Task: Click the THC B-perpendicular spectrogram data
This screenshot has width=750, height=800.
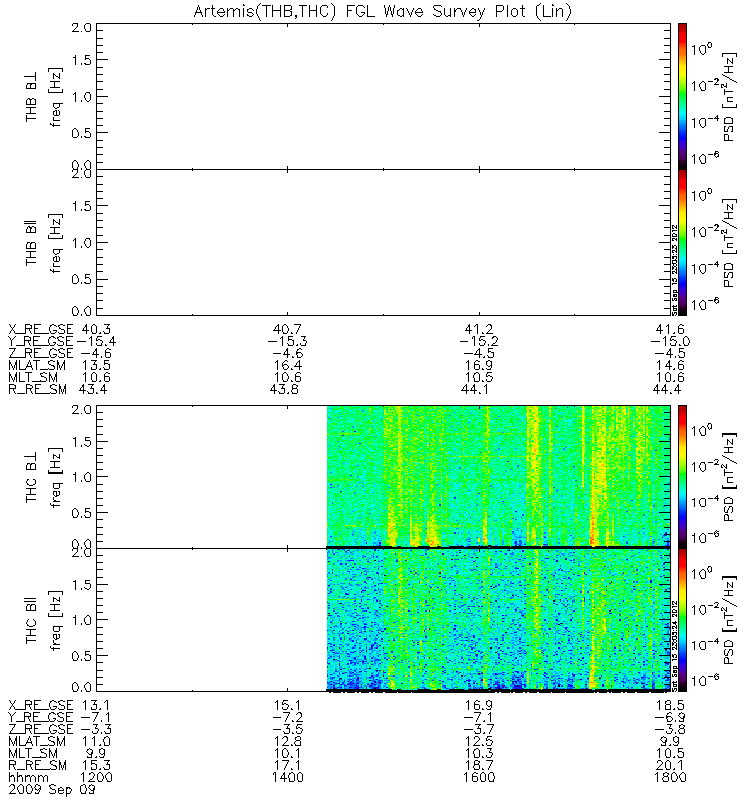Action: point(498,476)
